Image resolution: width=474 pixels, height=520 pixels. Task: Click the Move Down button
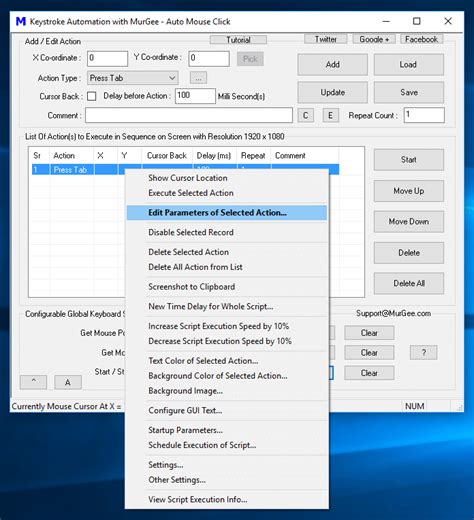(x=409, y=222)
